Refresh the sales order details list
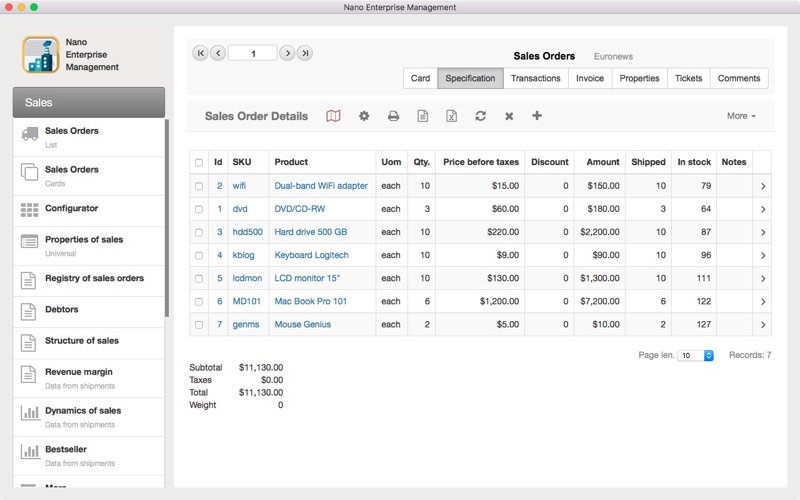 (481, 116)
